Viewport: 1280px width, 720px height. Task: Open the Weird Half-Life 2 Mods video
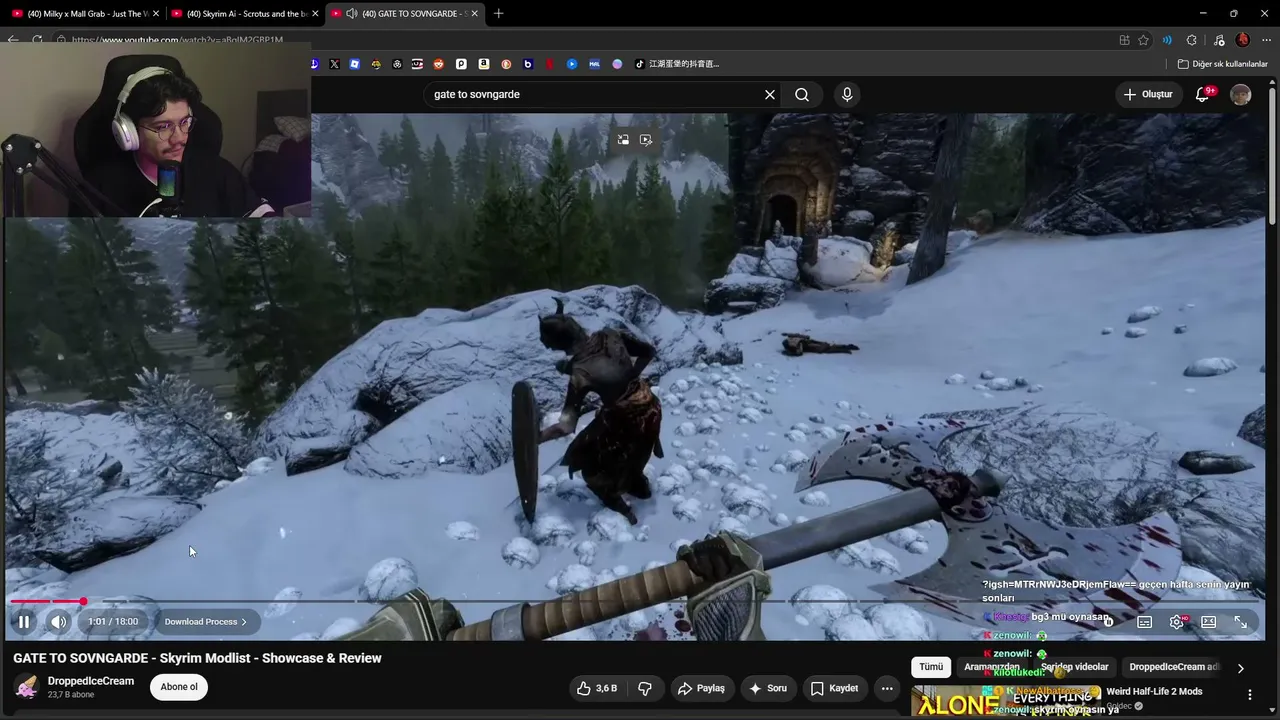click(1154, 692)
